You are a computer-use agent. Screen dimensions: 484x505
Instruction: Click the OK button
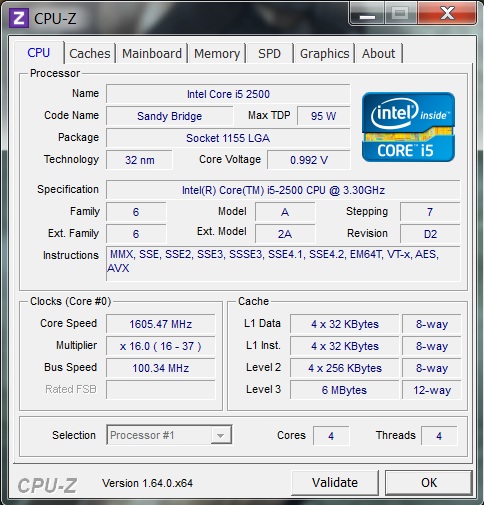tap(429, 483)
